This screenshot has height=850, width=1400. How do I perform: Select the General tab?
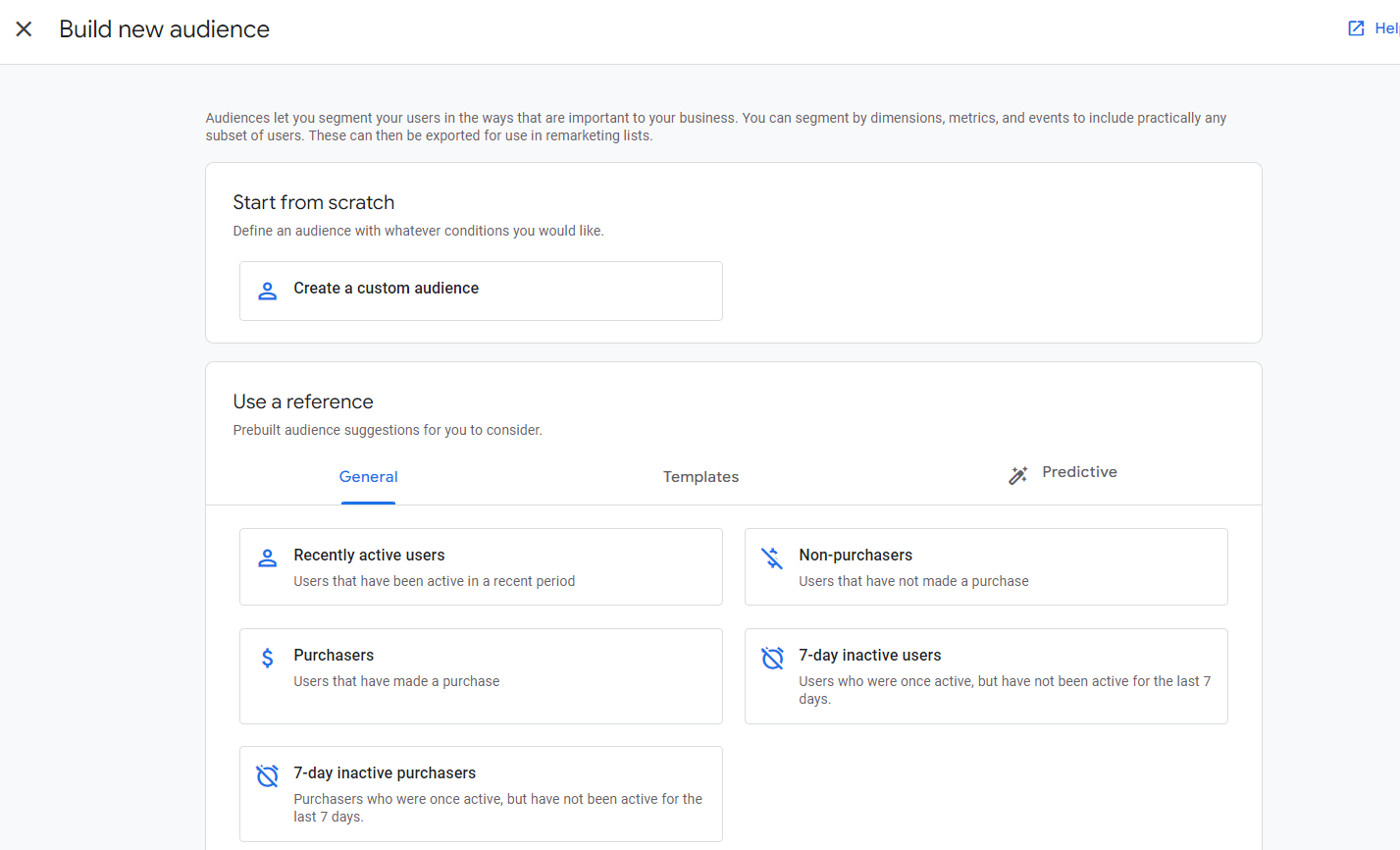tap(368, 476)
